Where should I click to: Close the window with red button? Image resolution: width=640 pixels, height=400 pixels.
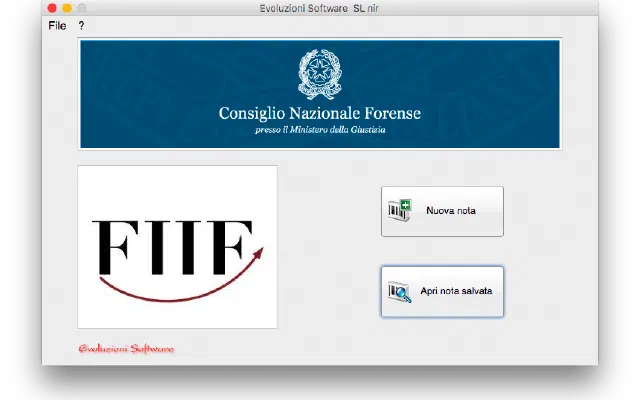[52, 8]
